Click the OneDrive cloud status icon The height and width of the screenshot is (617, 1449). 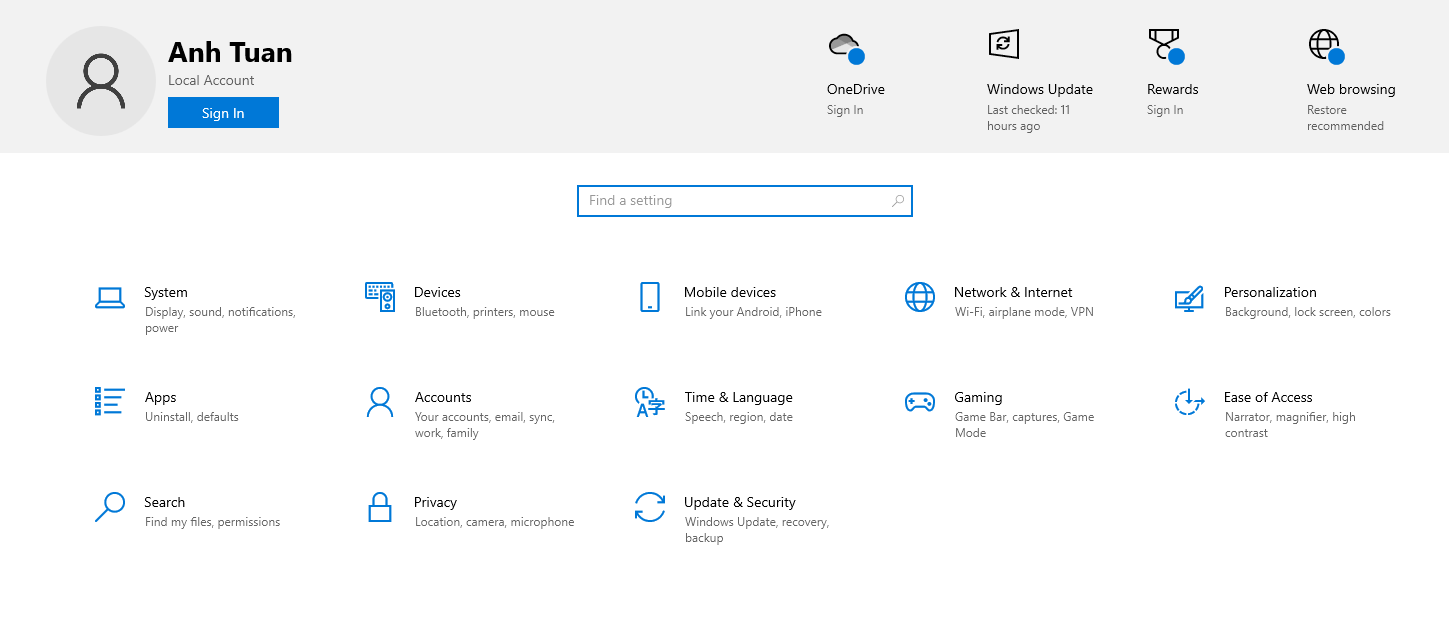(844, 46)
